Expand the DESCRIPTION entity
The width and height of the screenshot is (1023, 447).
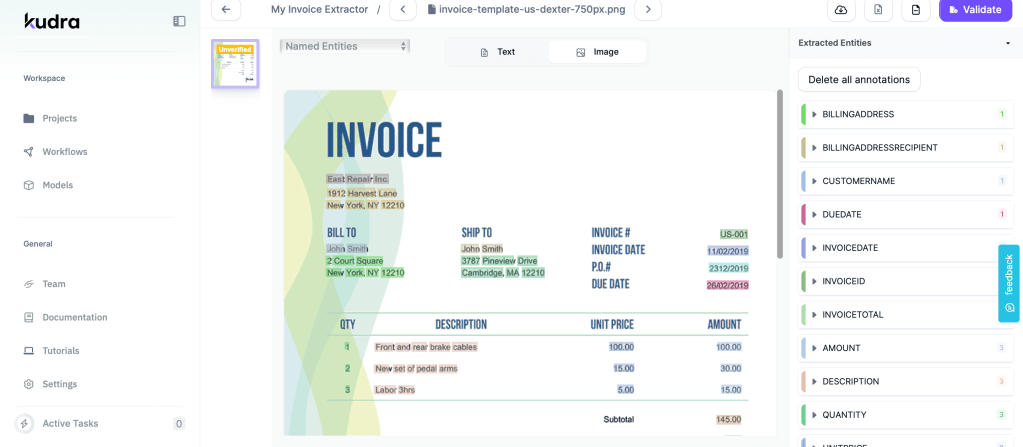[x=814, y=381]
